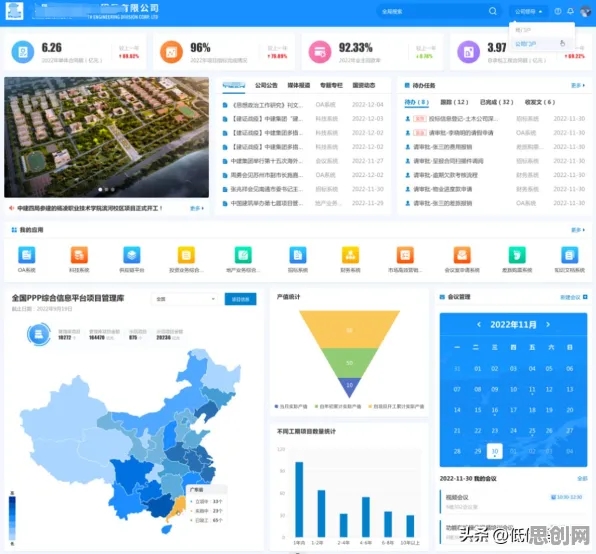This screenshot has width=596, height=554.
Task: Open the notification bell in header
Action: pyautogui.click(x=570, y=11)
